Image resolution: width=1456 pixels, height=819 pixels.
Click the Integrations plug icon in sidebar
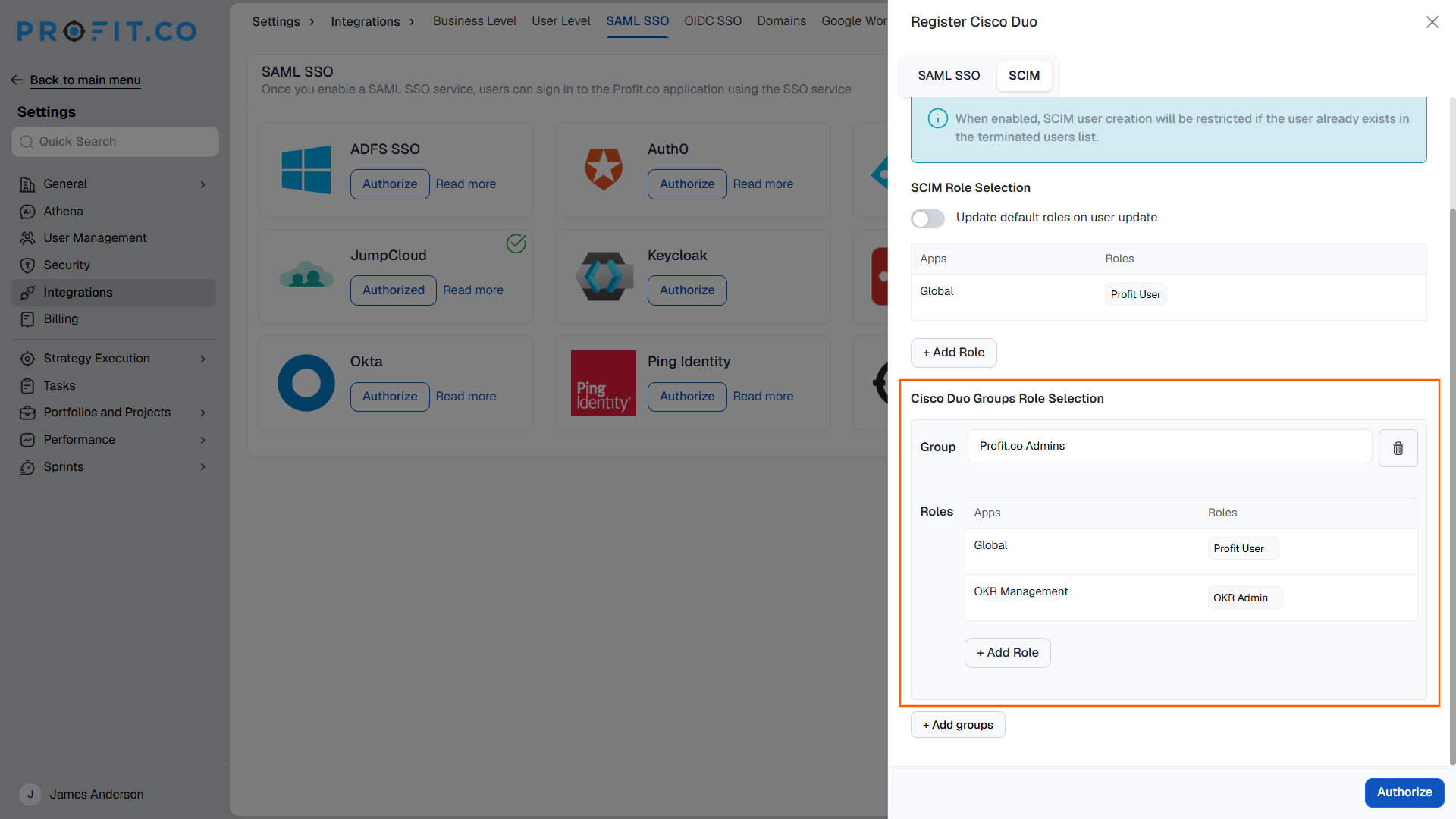point(27,293)
